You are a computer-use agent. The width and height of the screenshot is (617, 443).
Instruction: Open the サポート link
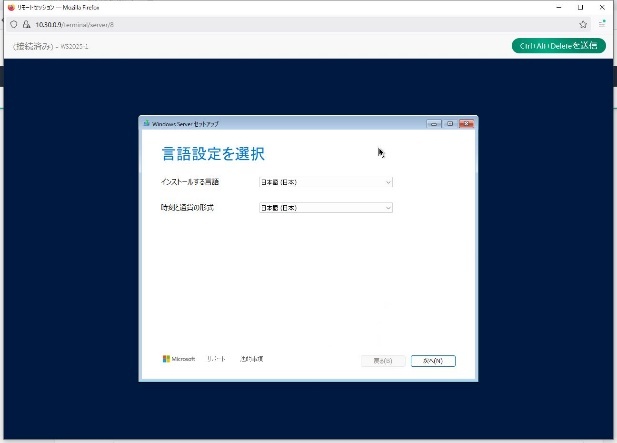(216, 358)
